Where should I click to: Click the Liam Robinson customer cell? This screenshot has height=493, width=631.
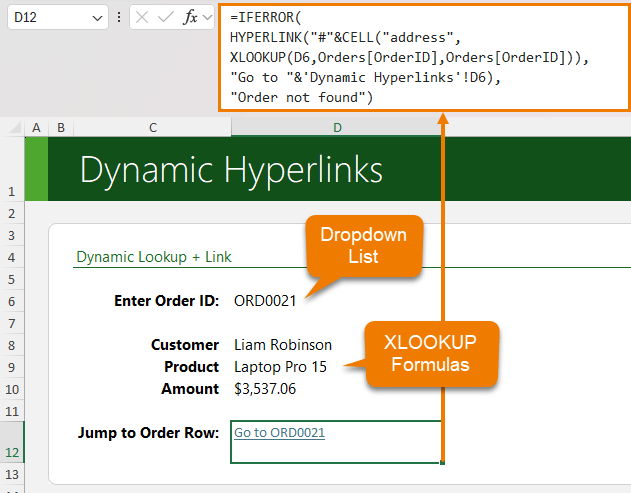coord(283,345)
